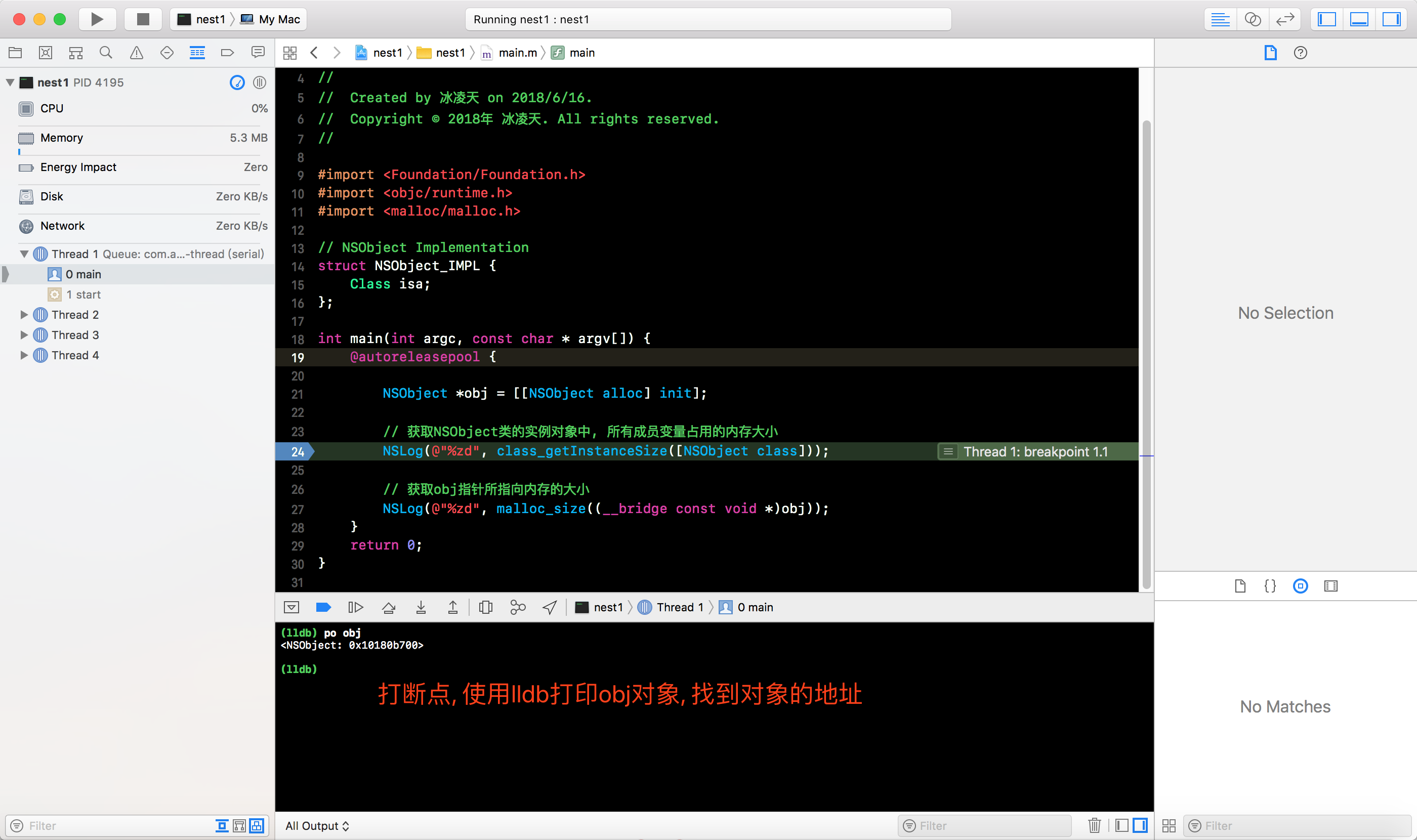Clear the console with trash icon

tap(1094, 825)
